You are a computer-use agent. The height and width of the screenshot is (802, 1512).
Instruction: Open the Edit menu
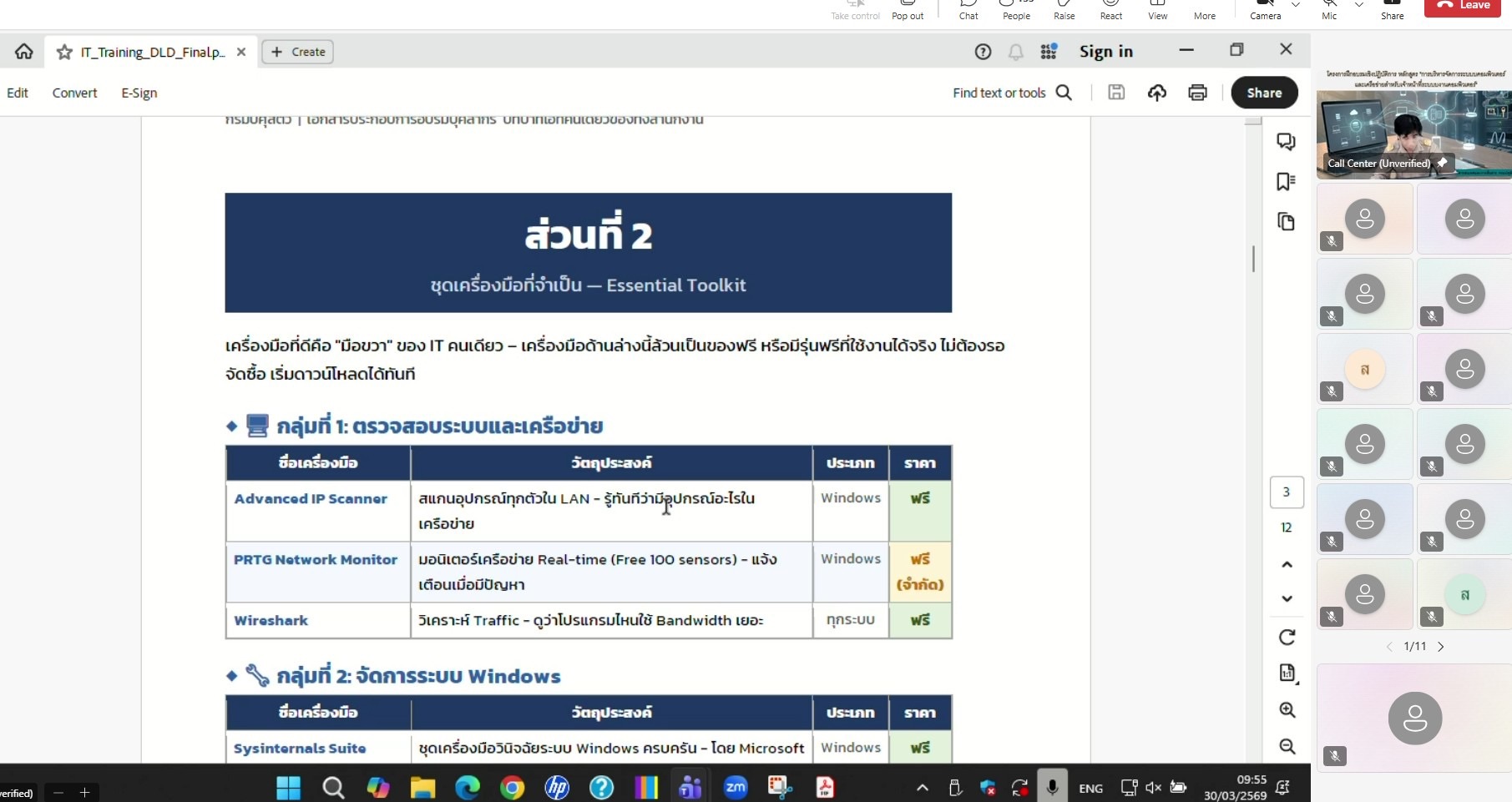pyautogui.click(x=18, y=93)
